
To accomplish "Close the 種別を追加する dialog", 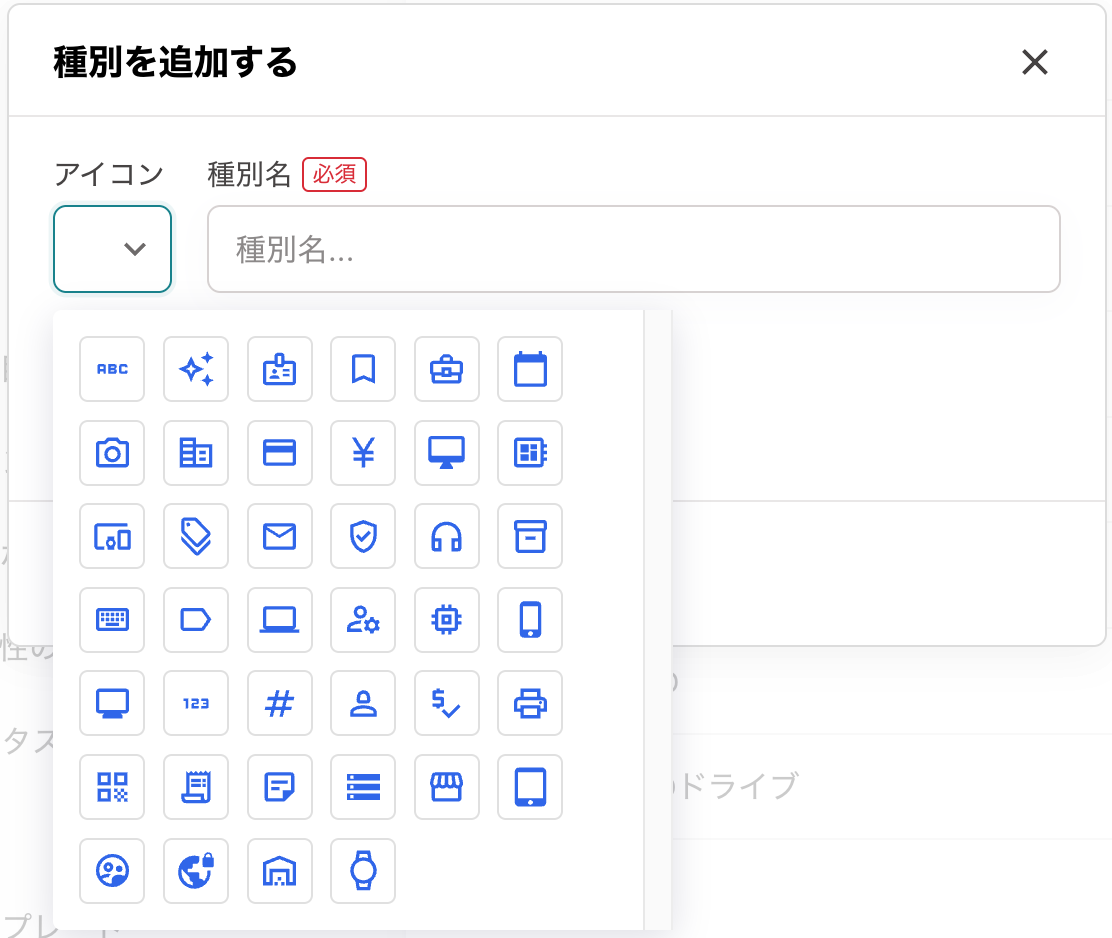I will [x=1035, y=62].
